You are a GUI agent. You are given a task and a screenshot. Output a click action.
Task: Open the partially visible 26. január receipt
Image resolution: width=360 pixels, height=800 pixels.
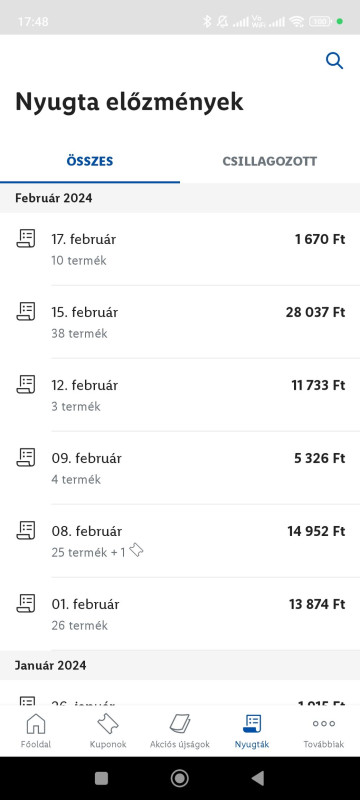[180, 693]
